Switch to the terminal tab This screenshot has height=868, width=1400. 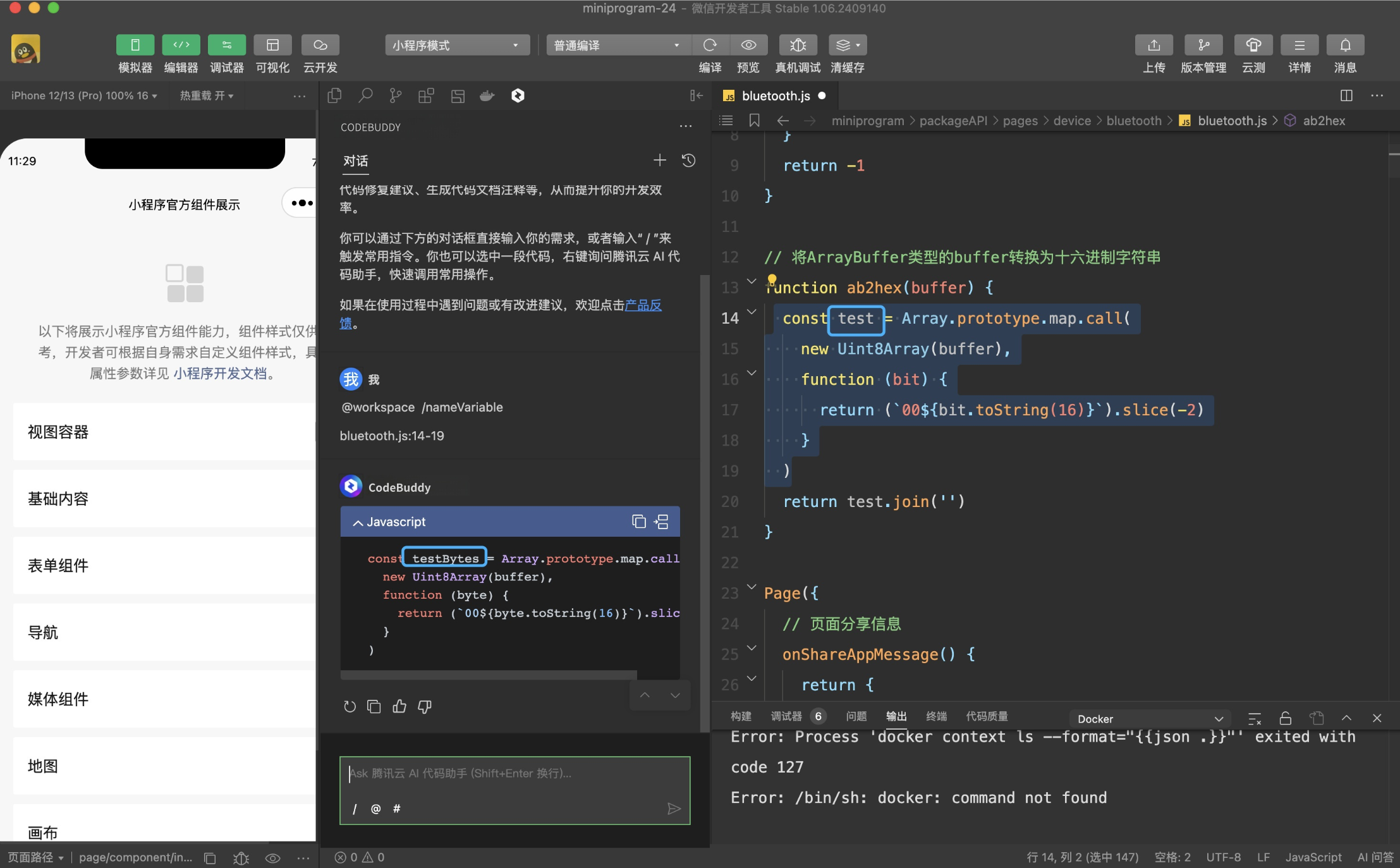click(936, 716)
